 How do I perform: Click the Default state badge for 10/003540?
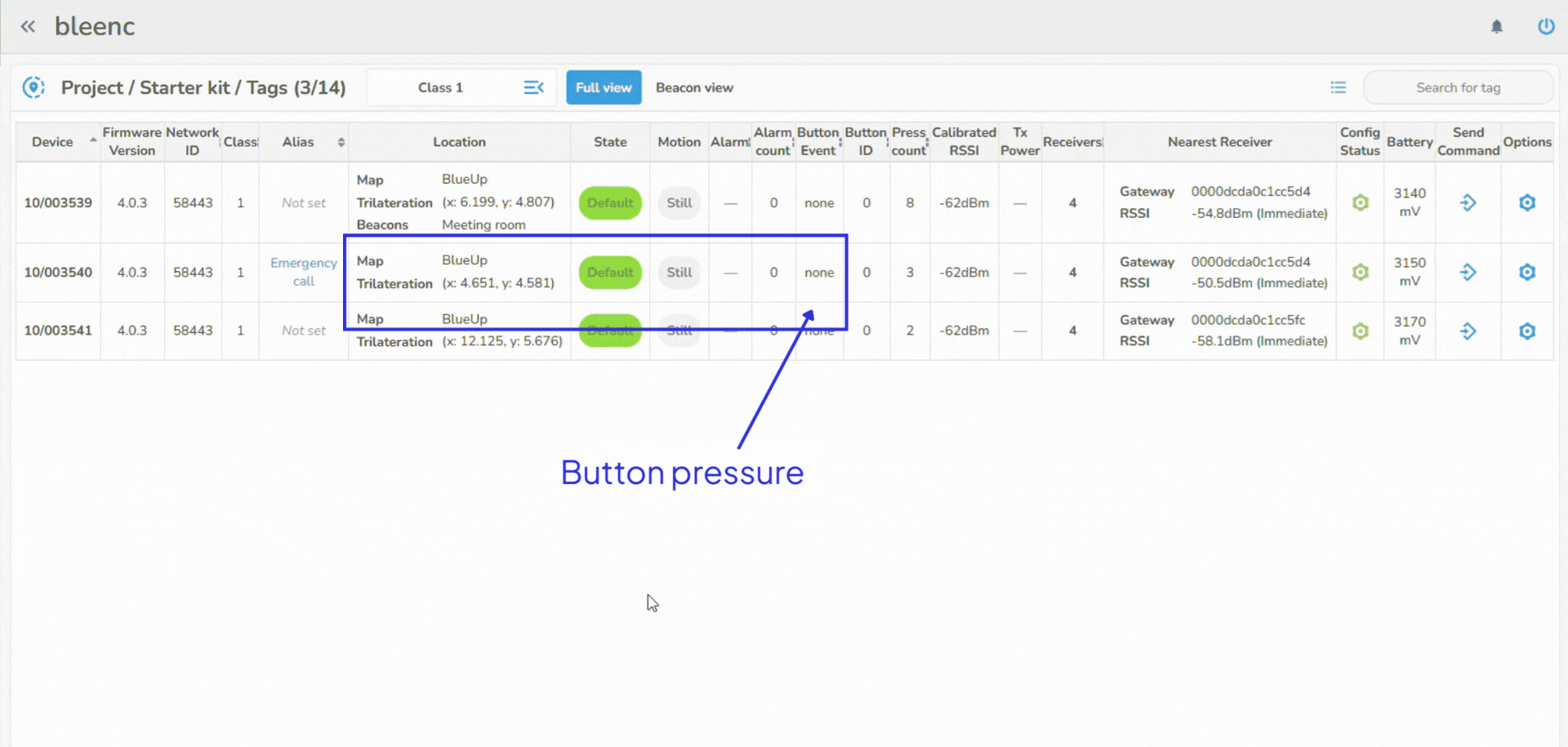[609, 272]
